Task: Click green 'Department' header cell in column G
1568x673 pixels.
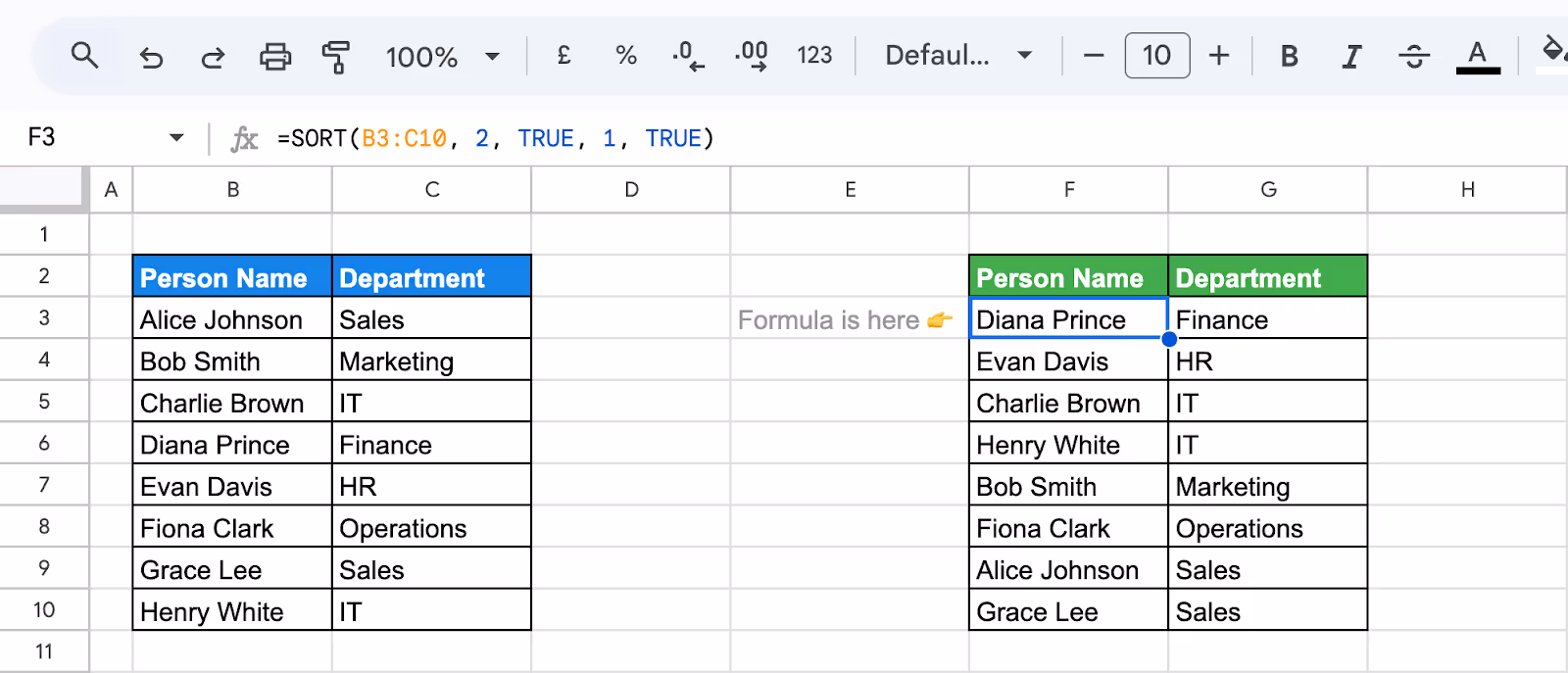Action: (x=1268, y=277)
